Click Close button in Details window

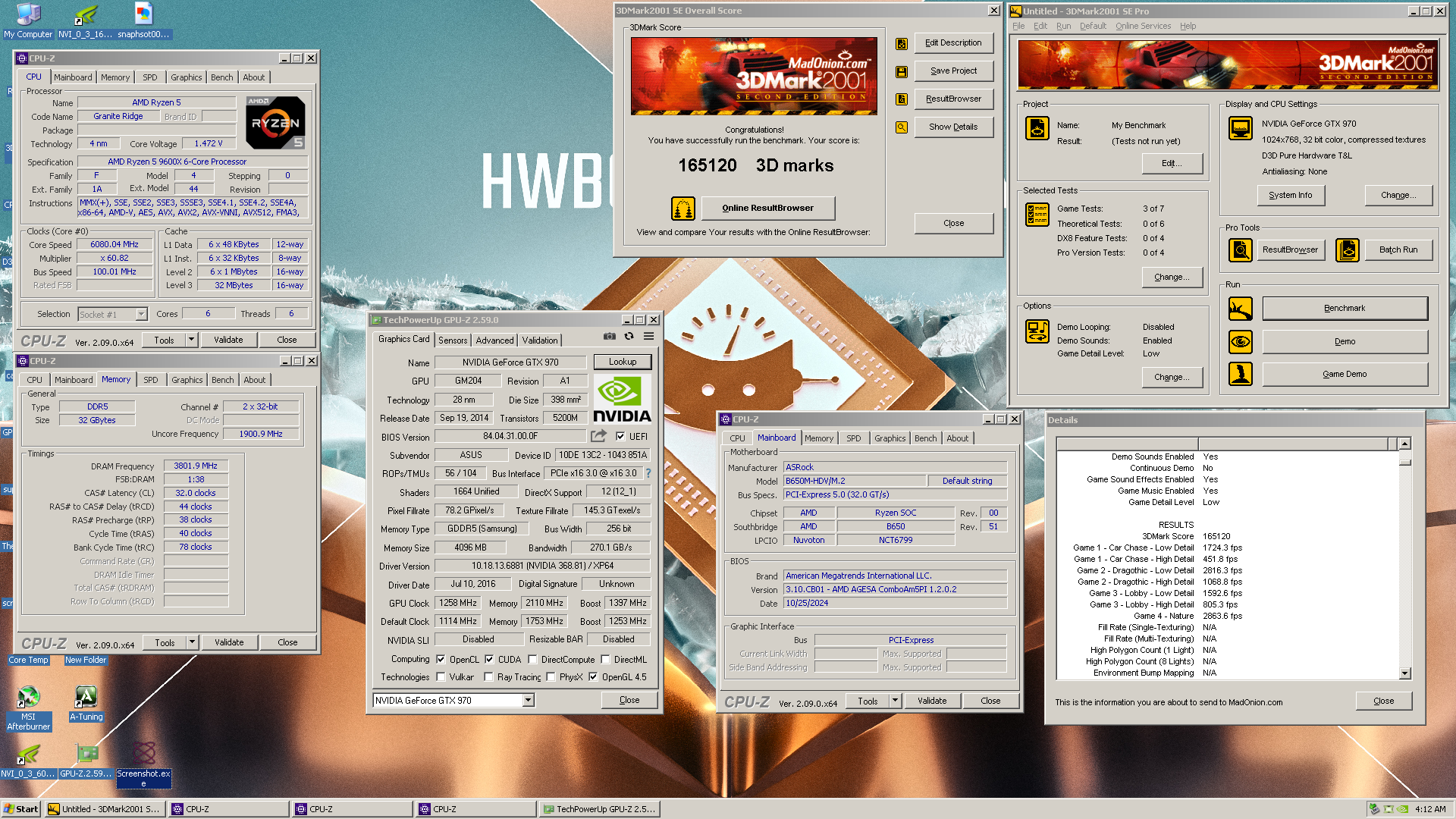pyautogui.click(x=1383, y=701)
